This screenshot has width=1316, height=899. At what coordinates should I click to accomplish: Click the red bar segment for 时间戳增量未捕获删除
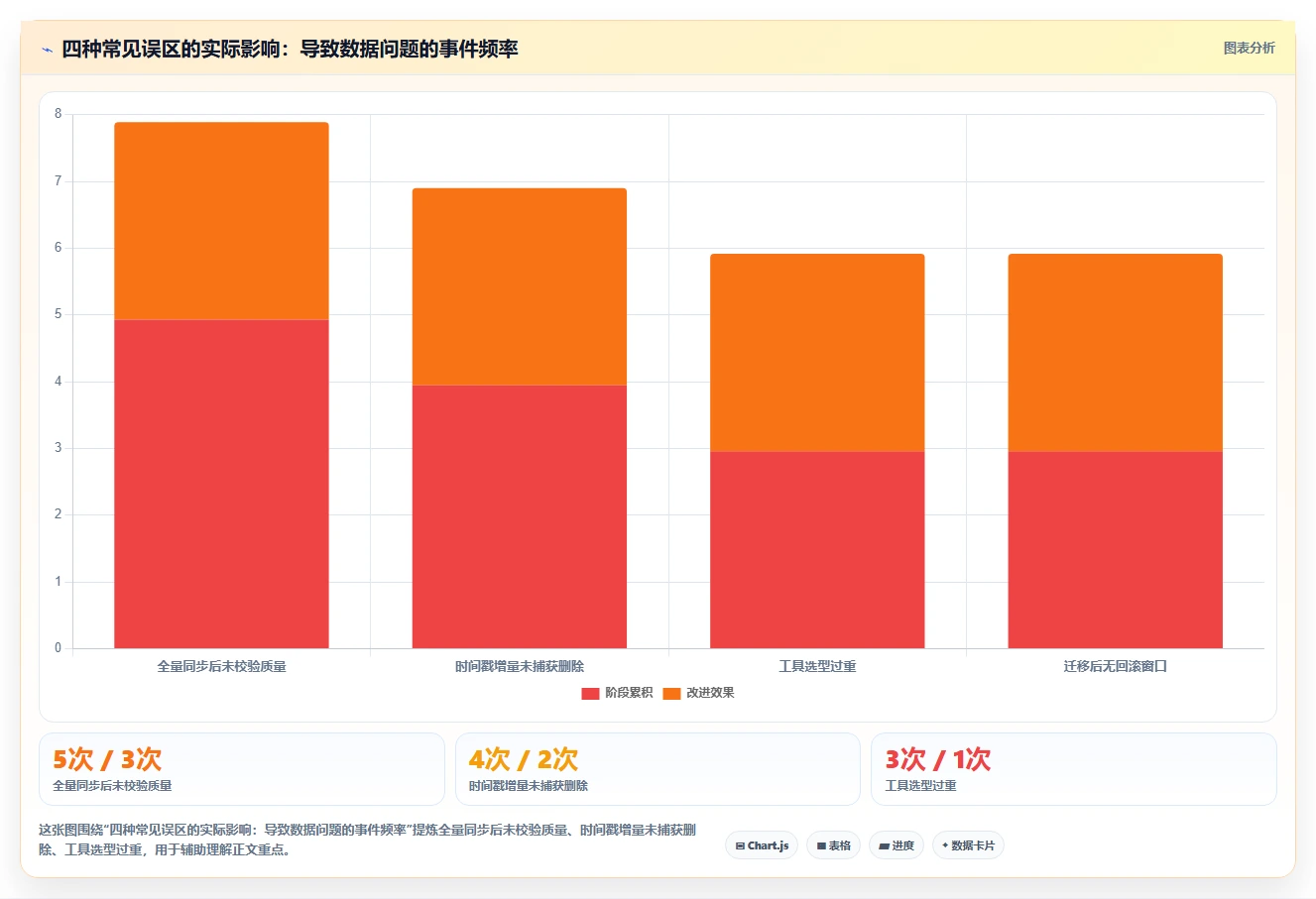click(x=520, y=516)
